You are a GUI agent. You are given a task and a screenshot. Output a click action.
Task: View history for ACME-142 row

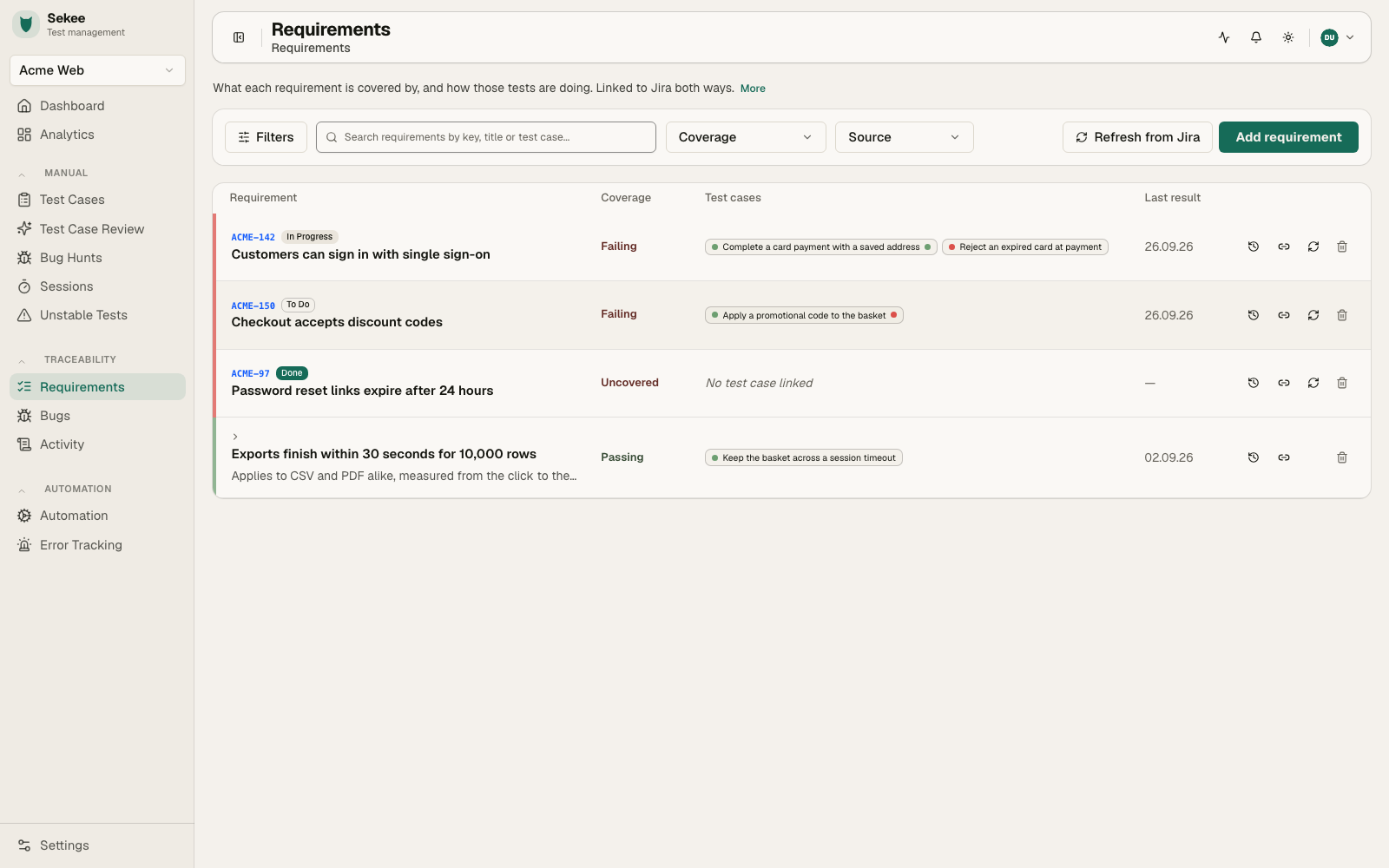1254,247
